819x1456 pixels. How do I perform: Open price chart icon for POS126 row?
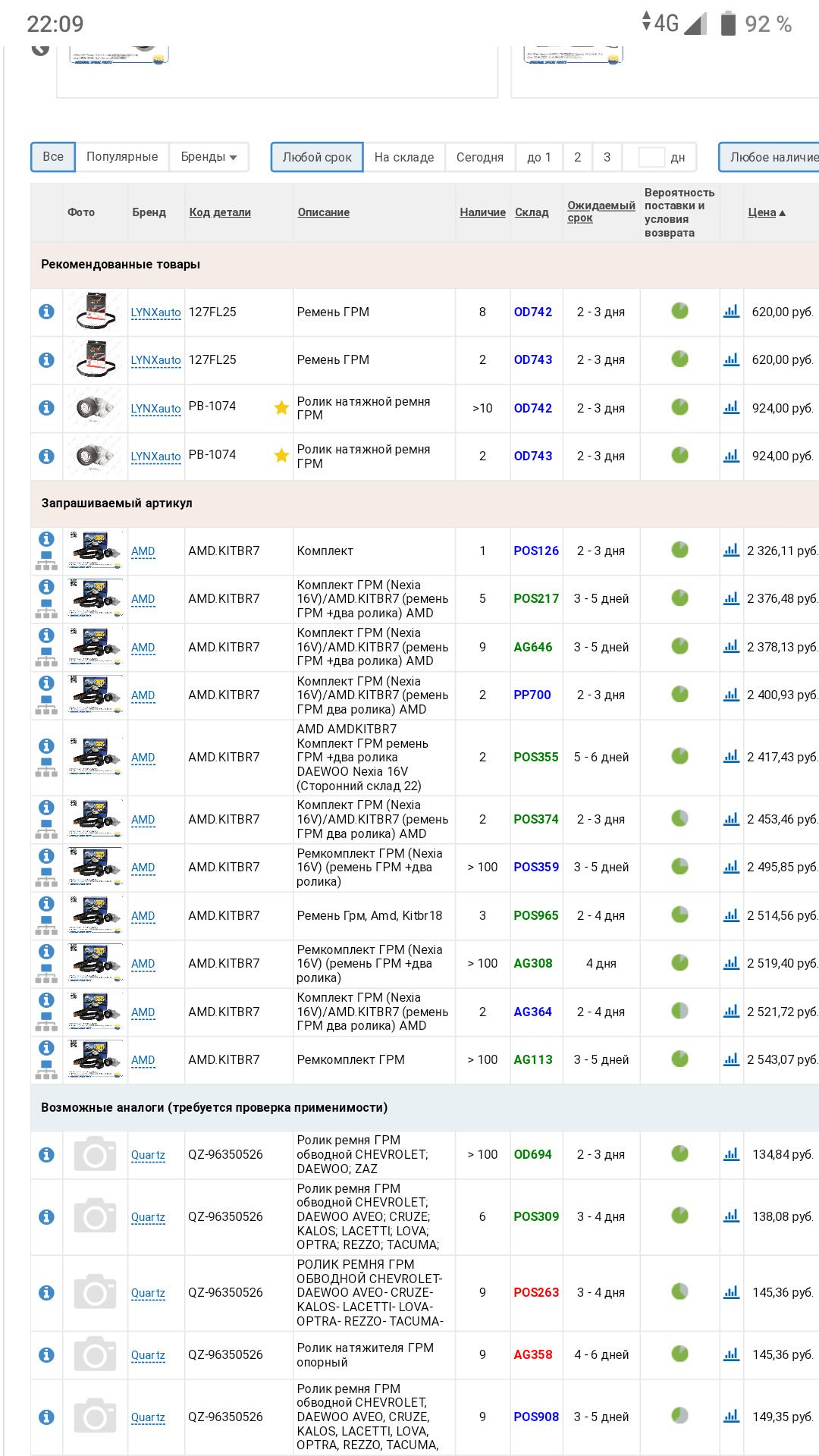click(731, 551)
